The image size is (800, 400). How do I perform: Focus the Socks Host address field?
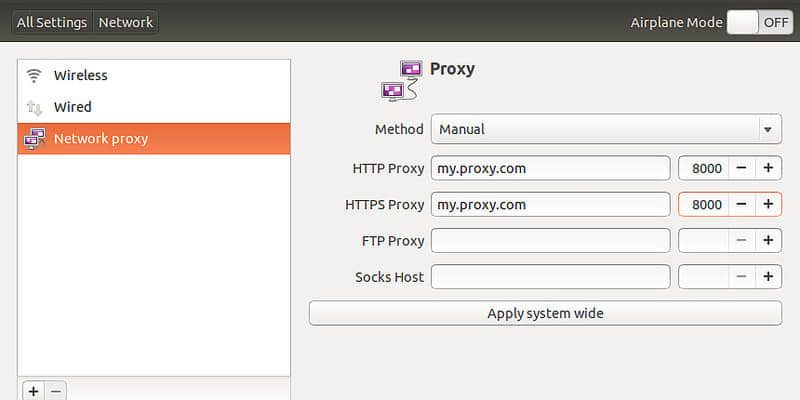tap(551, 277)
